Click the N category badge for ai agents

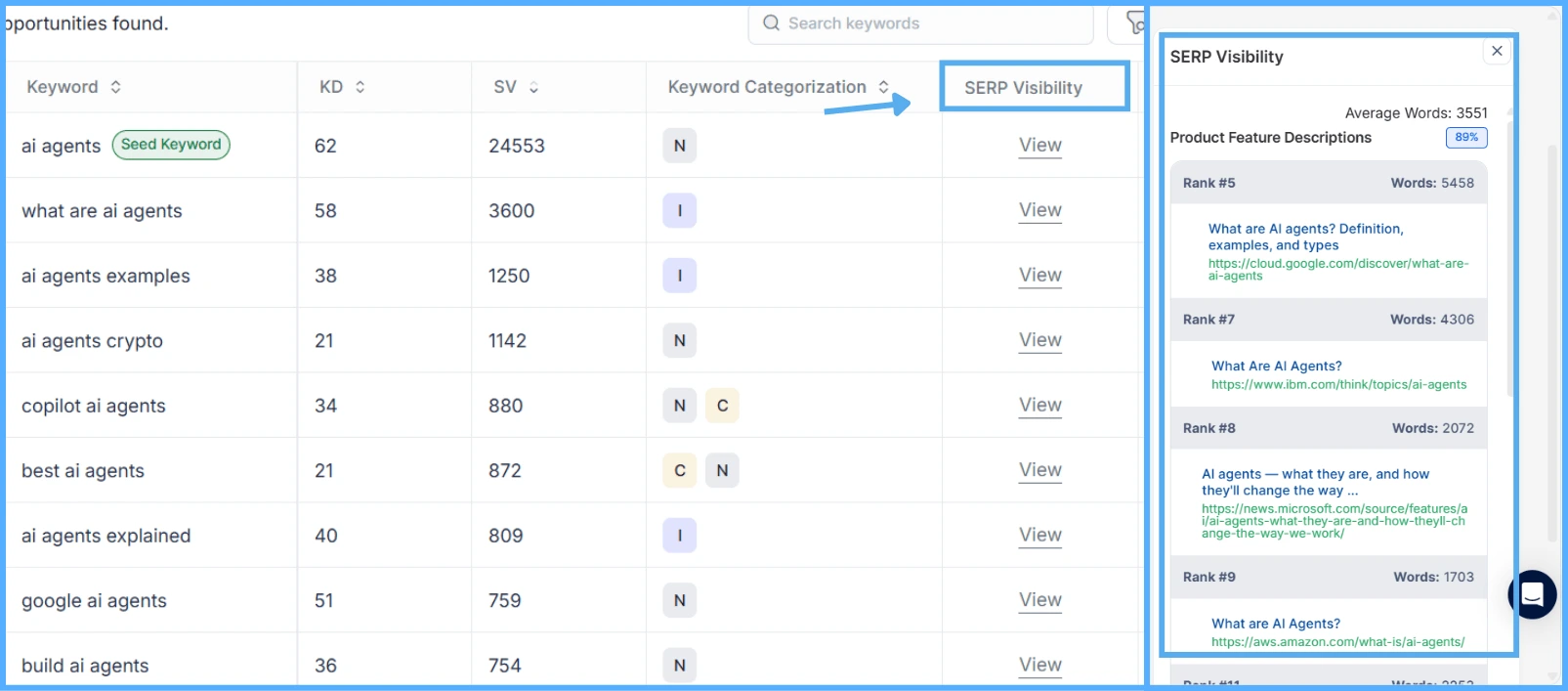[679, 146]
